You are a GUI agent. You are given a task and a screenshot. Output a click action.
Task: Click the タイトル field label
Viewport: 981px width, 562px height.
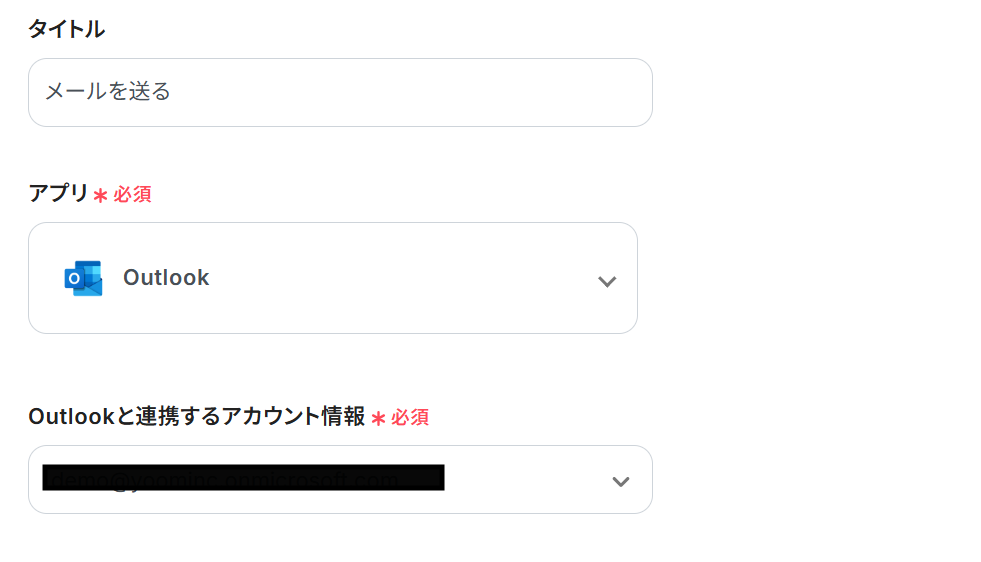[x=66, y=29]
